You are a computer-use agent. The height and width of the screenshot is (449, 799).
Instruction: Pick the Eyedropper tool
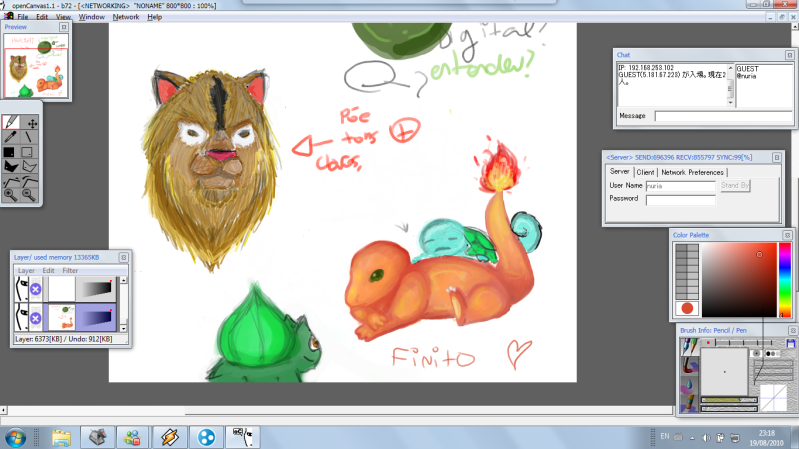11,137
